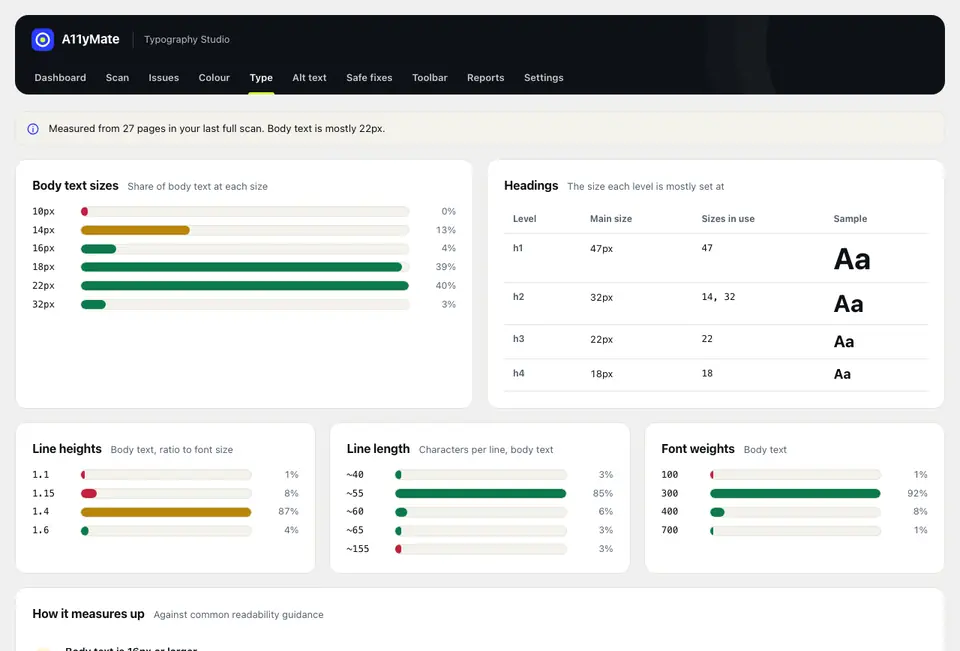Click the Sample column header
The width and height of the screenshot is (960, 651).
[850, 219]
